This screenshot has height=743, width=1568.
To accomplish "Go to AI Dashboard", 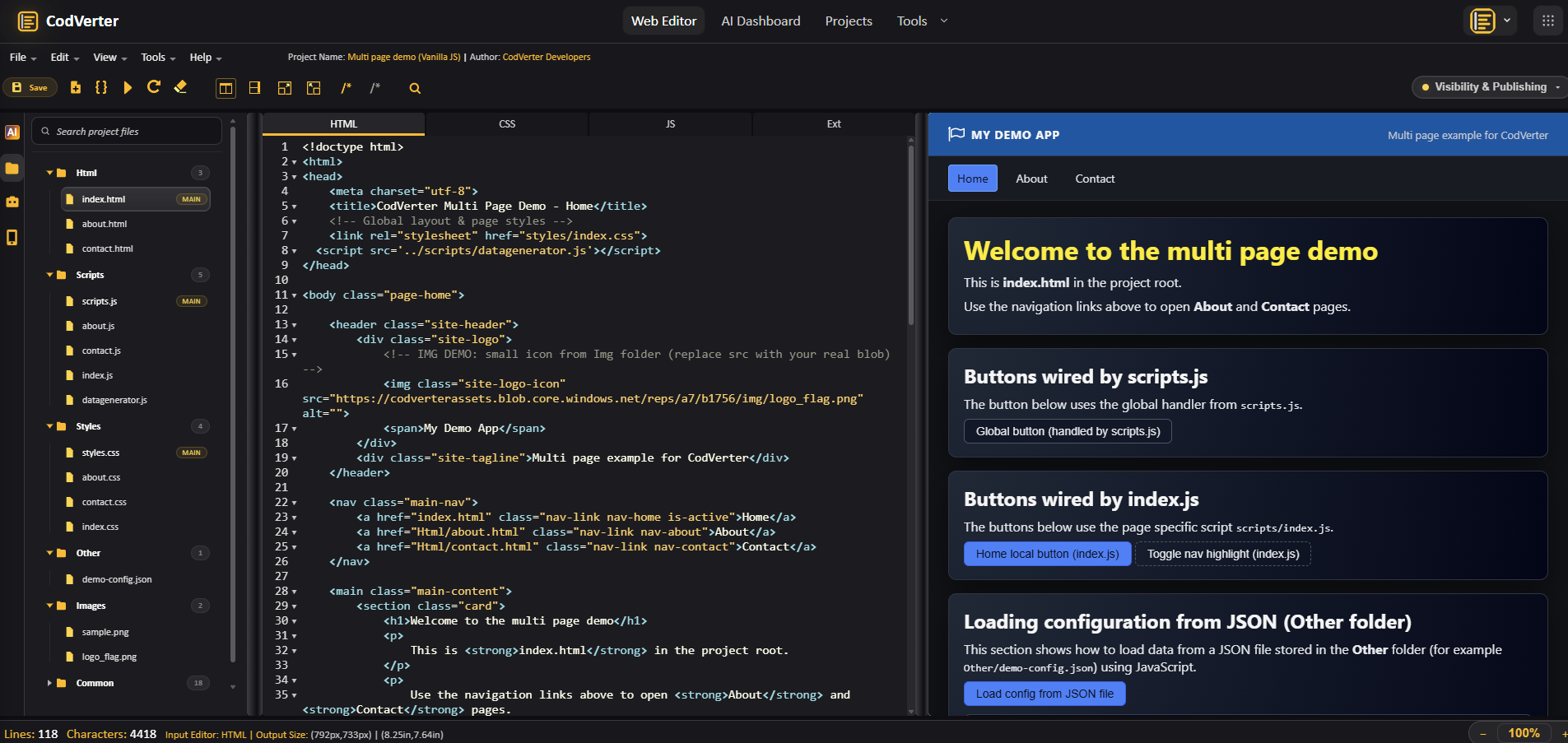I will 761,21.
